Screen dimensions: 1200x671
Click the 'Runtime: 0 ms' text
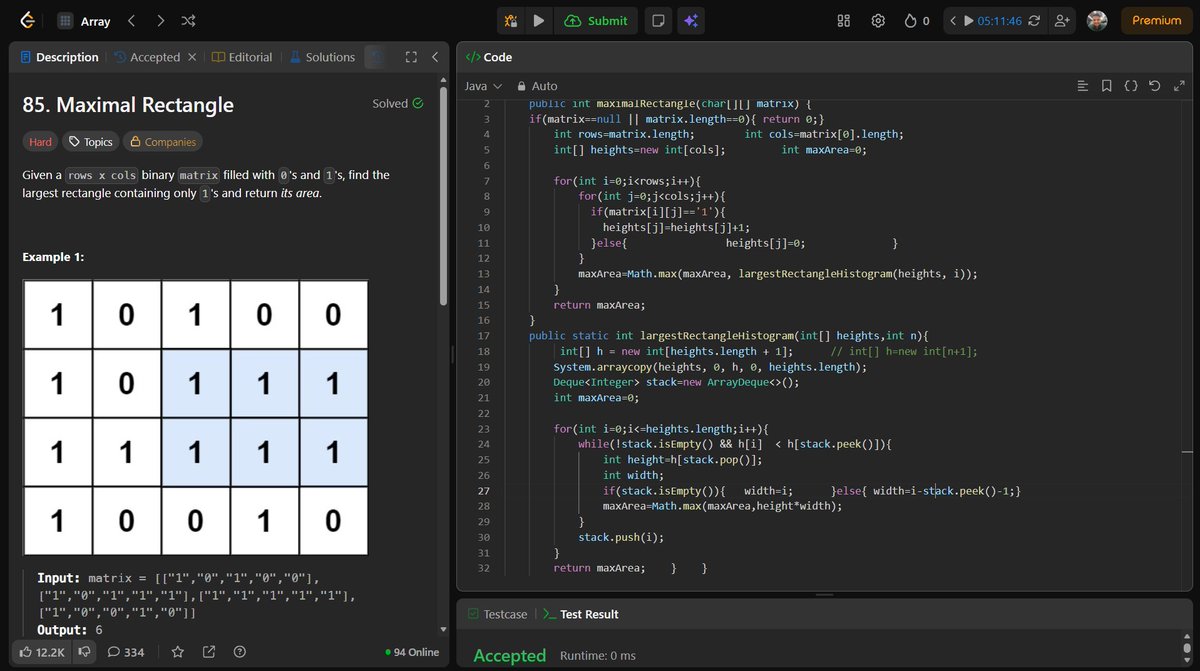pyautogui.click(x=598, y=656)
